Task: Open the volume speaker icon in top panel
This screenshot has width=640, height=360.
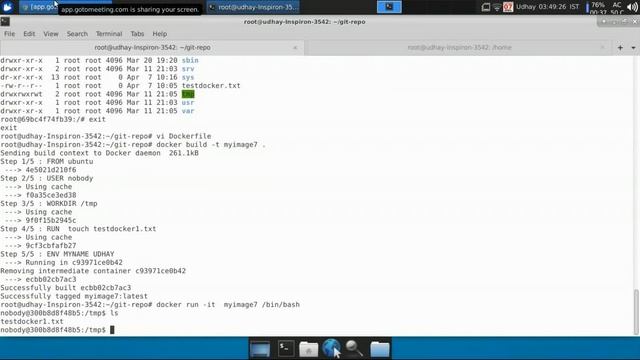Action: click(x=632, y=7)
